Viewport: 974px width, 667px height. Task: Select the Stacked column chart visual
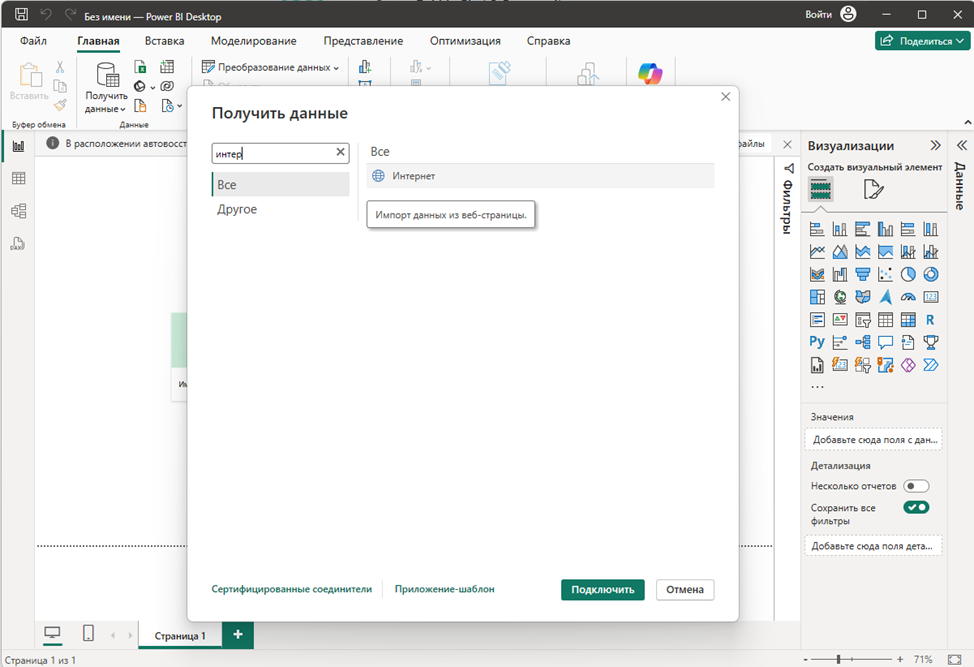click(840, 229)
